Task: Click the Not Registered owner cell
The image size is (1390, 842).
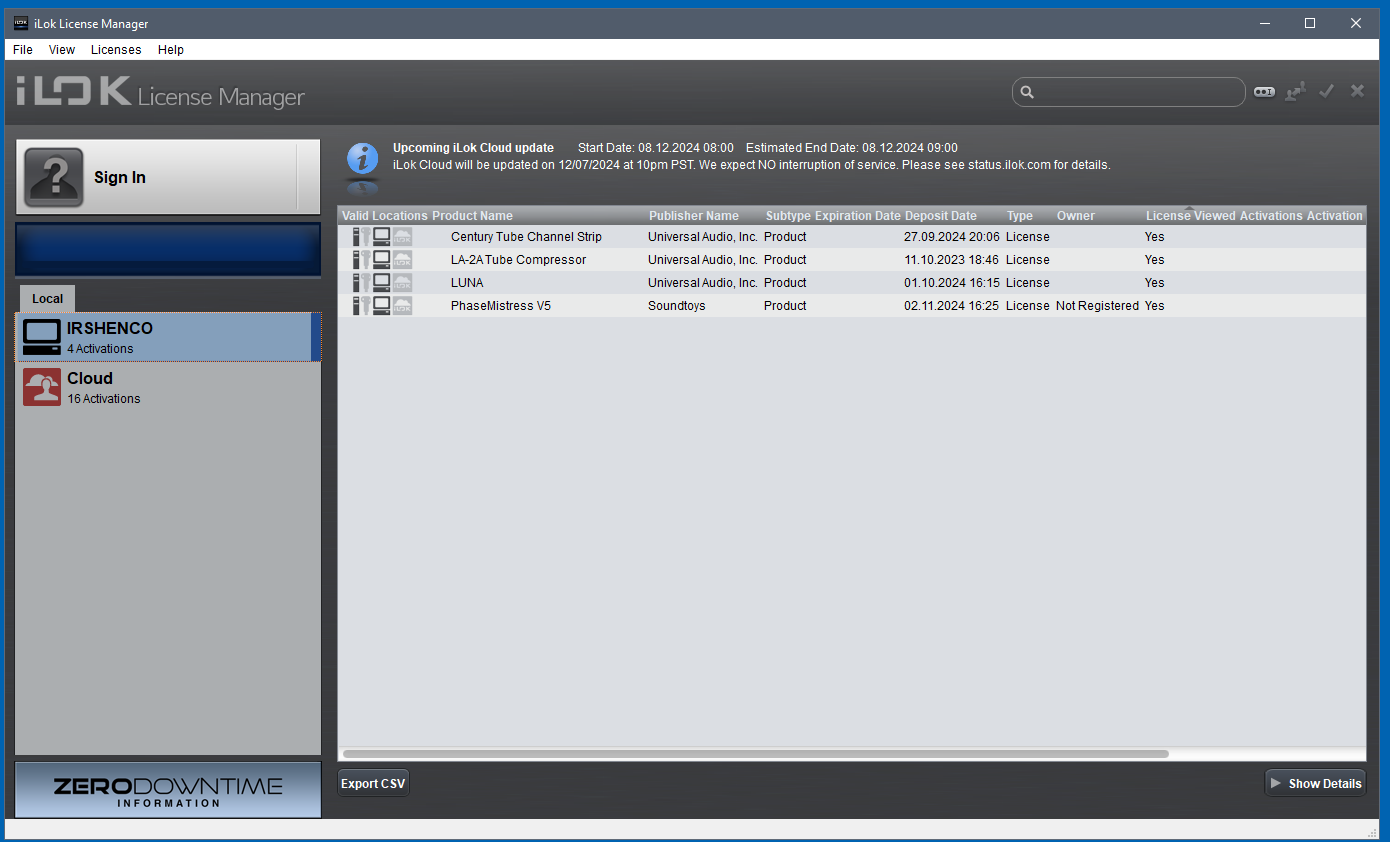Action: [1097, 306]
